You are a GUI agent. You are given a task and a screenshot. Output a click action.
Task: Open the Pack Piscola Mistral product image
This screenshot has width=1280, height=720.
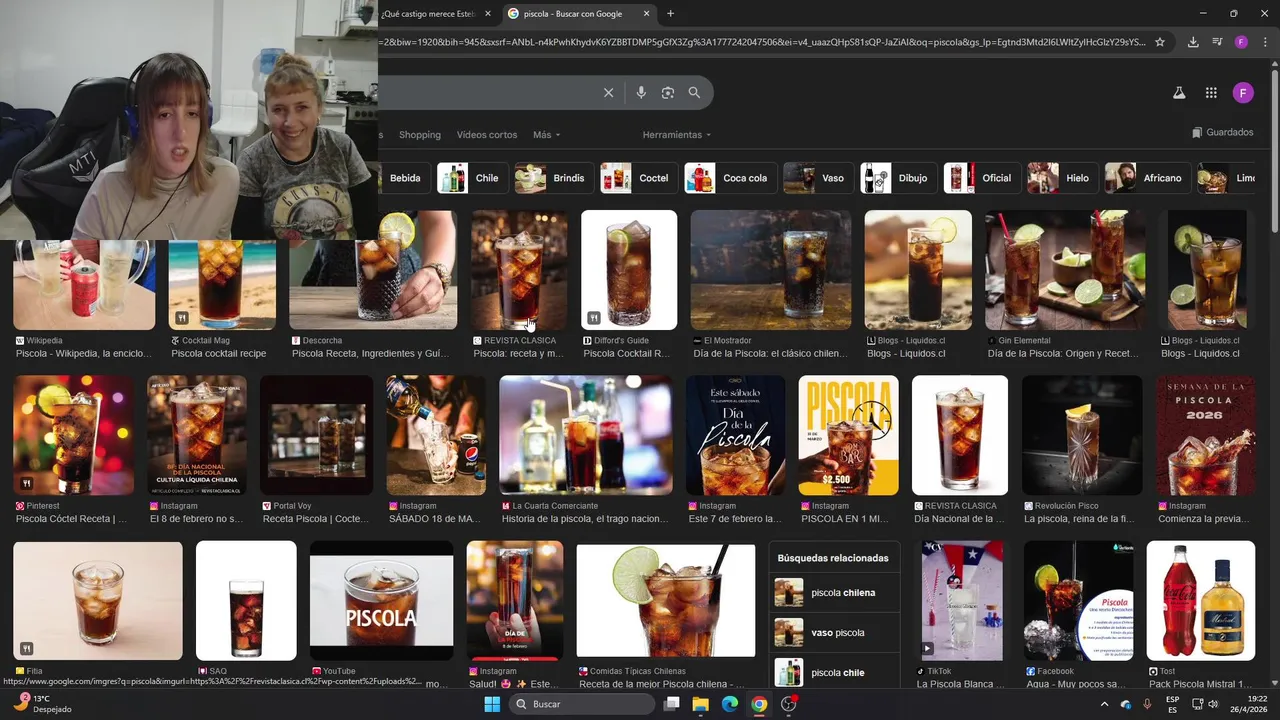point(1201,600)
